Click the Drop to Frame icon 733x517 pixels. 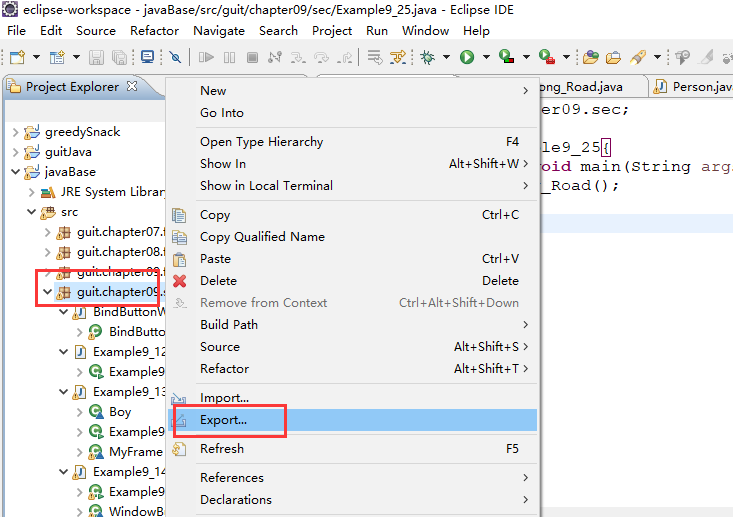click(x=374, y=57)
